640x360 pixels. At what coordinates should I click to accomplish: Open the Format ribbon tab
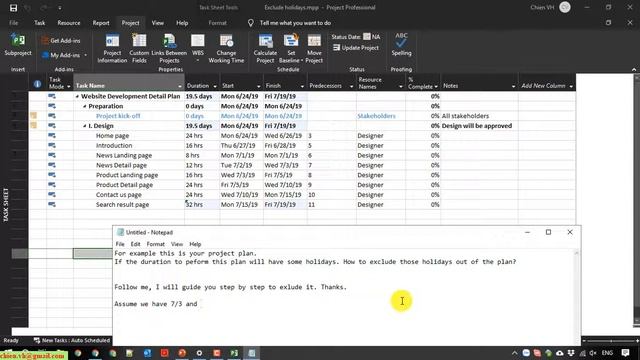pyautogui.click(x=218, y=23)
